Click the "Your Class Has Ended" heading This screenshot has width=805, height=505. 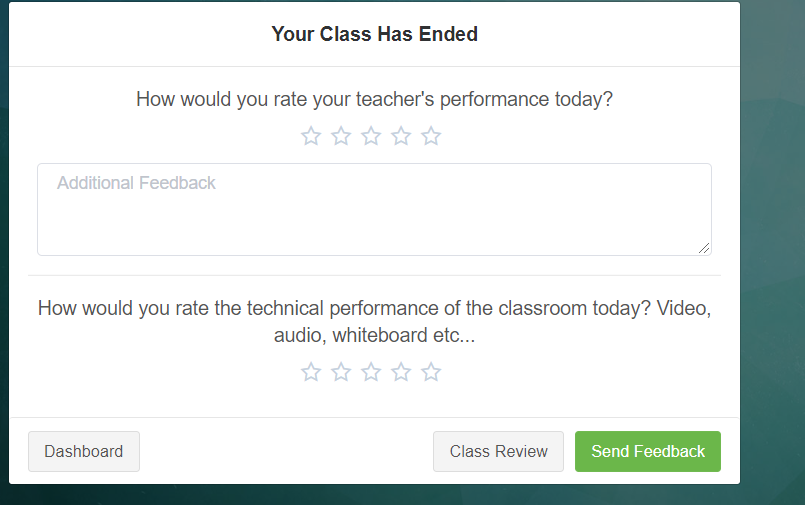point(375,34)
